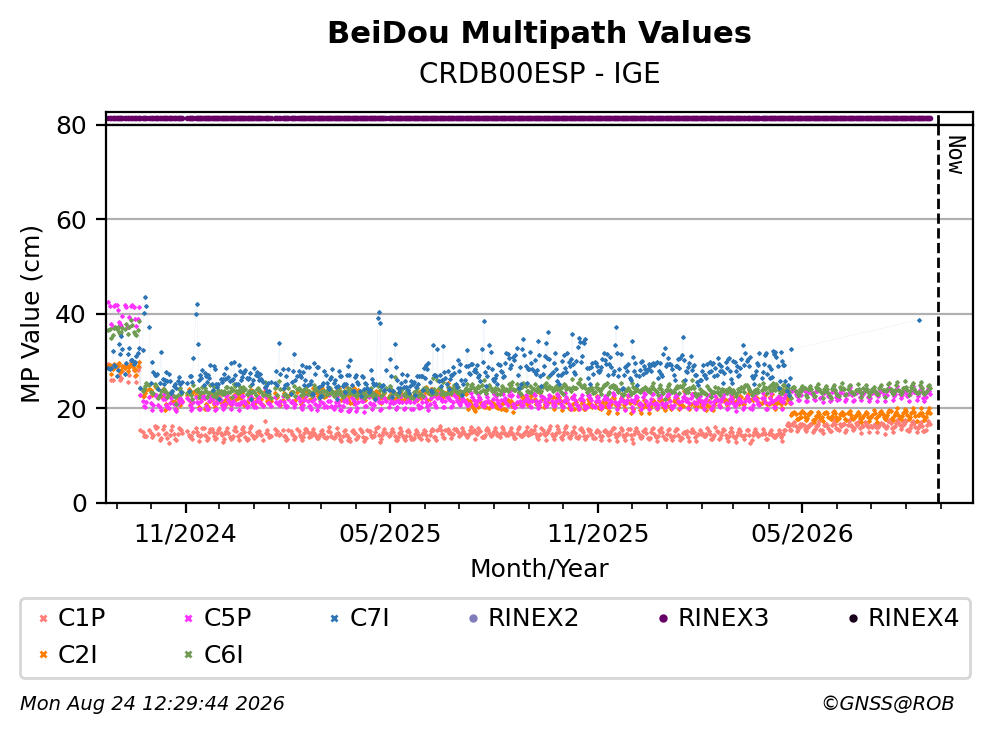Click the isolated C7I point near Now
993x734 pixels.
[919, 320]
